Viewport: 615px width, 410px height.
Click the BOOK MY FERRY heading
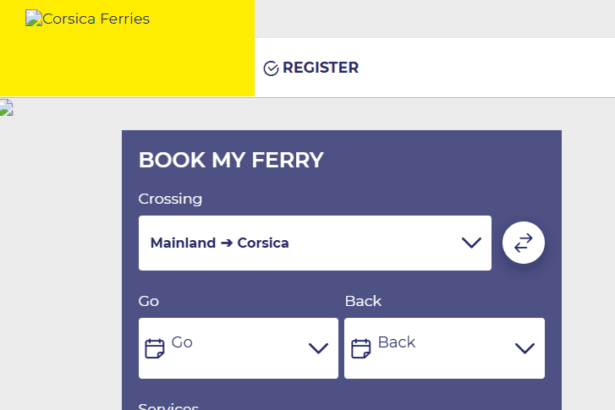(231, 160)
